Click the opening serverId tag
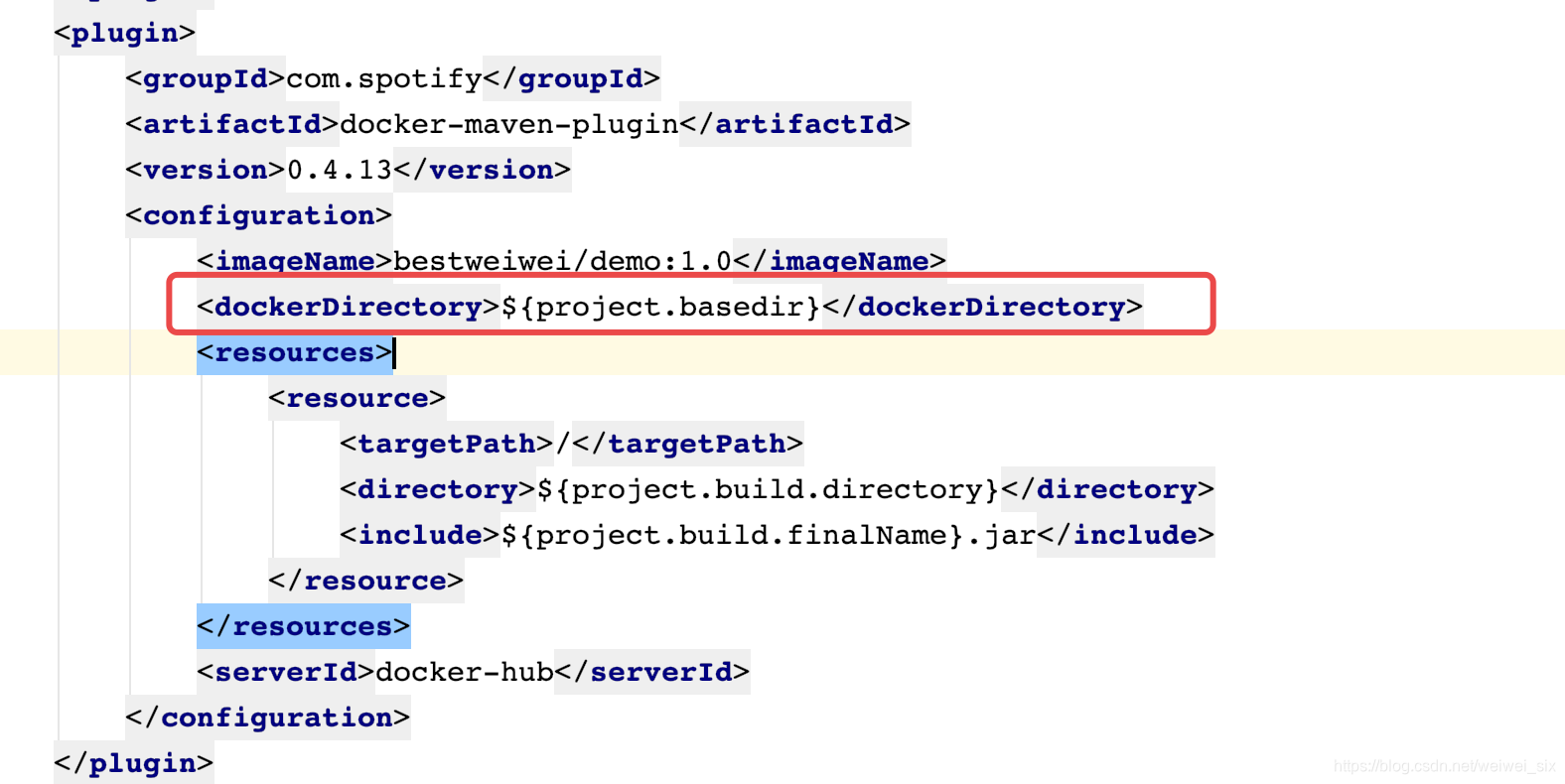This screenshot has width=1565, height=784. click(x=286, y=672)
